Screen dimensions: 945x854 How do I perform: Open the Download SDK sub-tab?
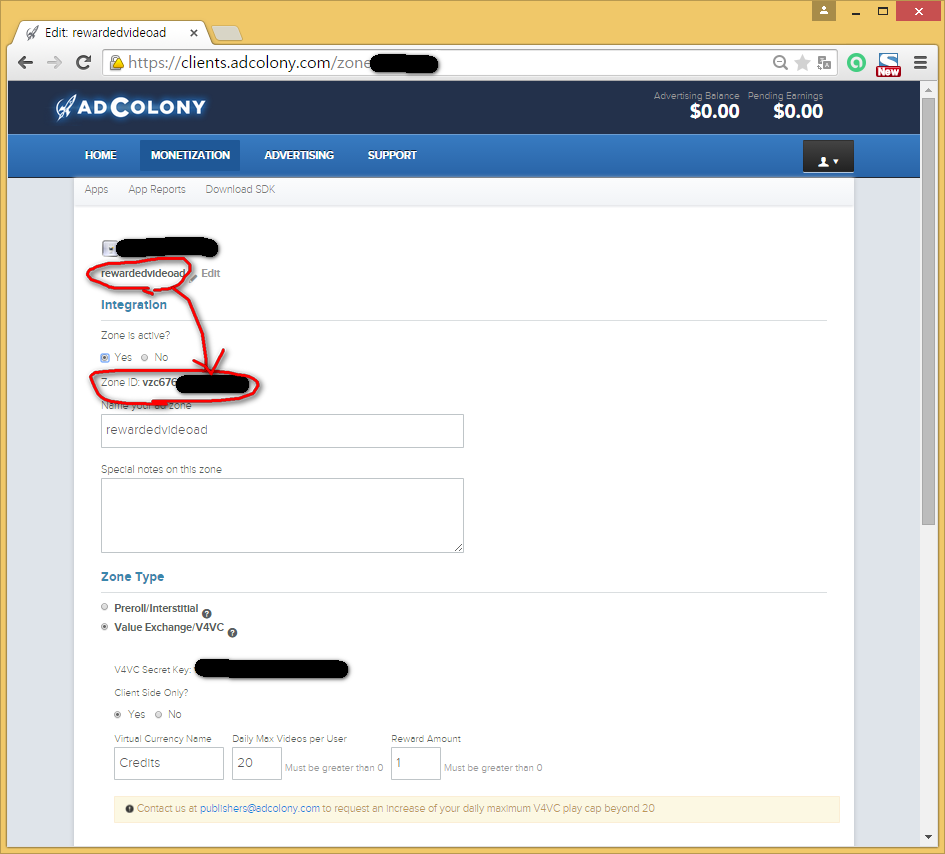[240, 189]
